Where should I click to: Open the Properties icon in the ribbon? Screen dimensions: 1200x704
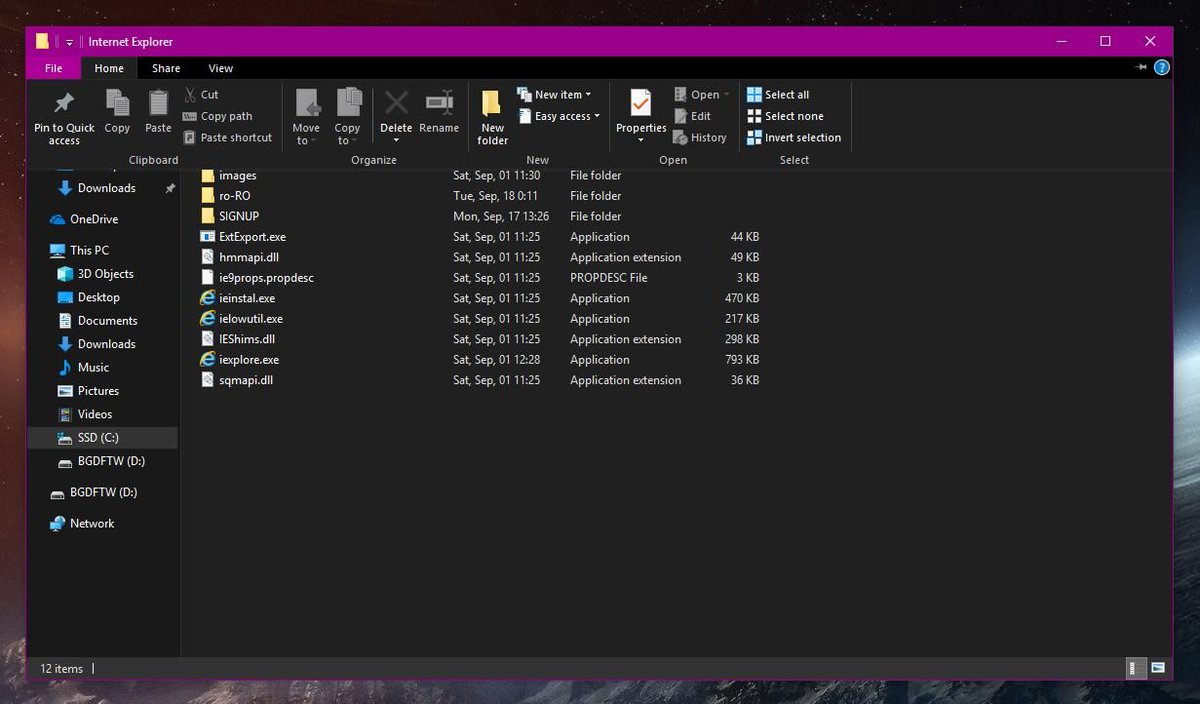pos(640,110)
